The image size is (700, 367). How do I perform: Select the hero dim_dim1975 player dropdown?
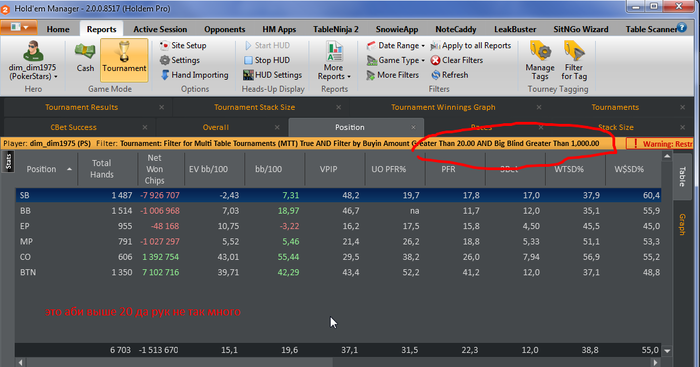point(33,61)
